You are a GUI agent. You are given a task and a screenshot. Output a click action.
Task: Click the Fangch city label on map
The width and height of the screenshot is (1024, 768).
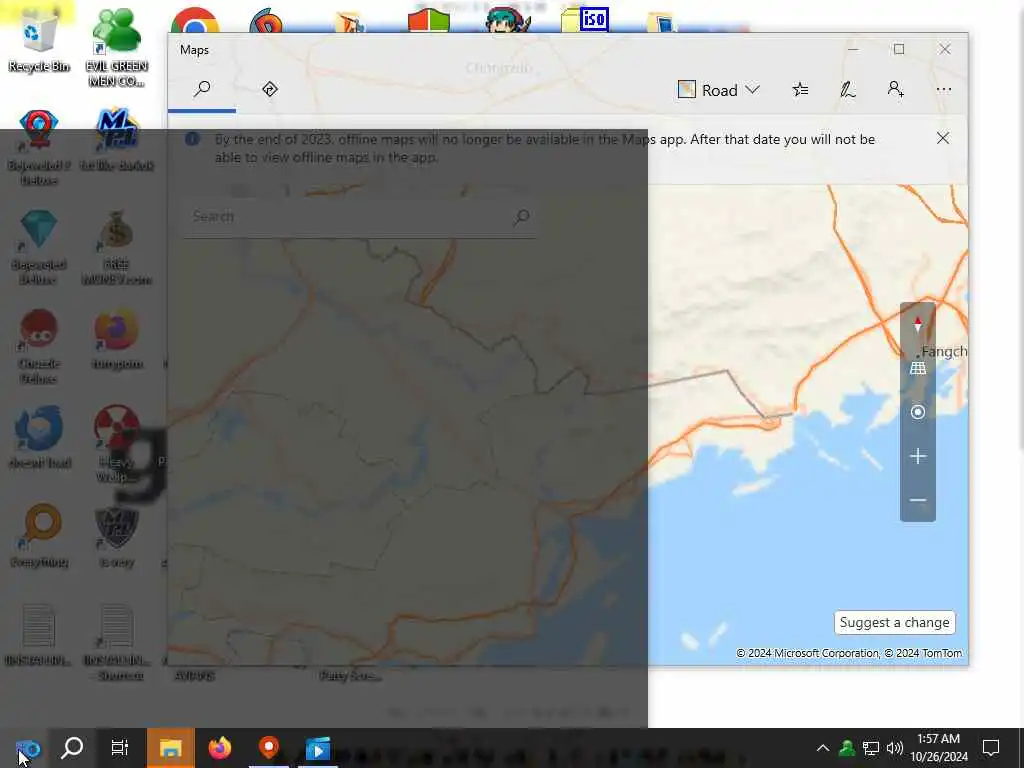(944, 351)
